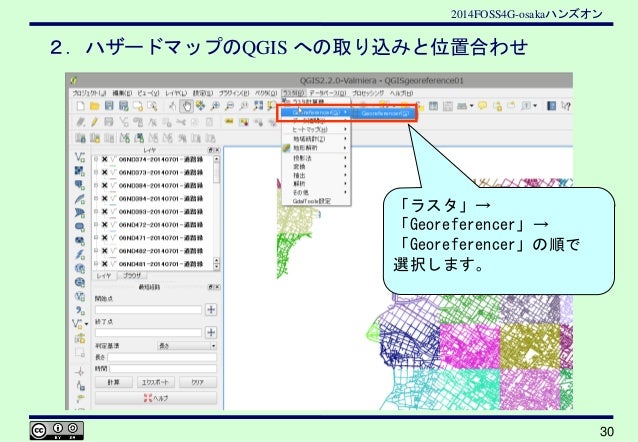This screenshot has height=442, width=638.
Task: Uncheck visibility of layer 06ND374-20140701
Action: (x=105, y=160)
